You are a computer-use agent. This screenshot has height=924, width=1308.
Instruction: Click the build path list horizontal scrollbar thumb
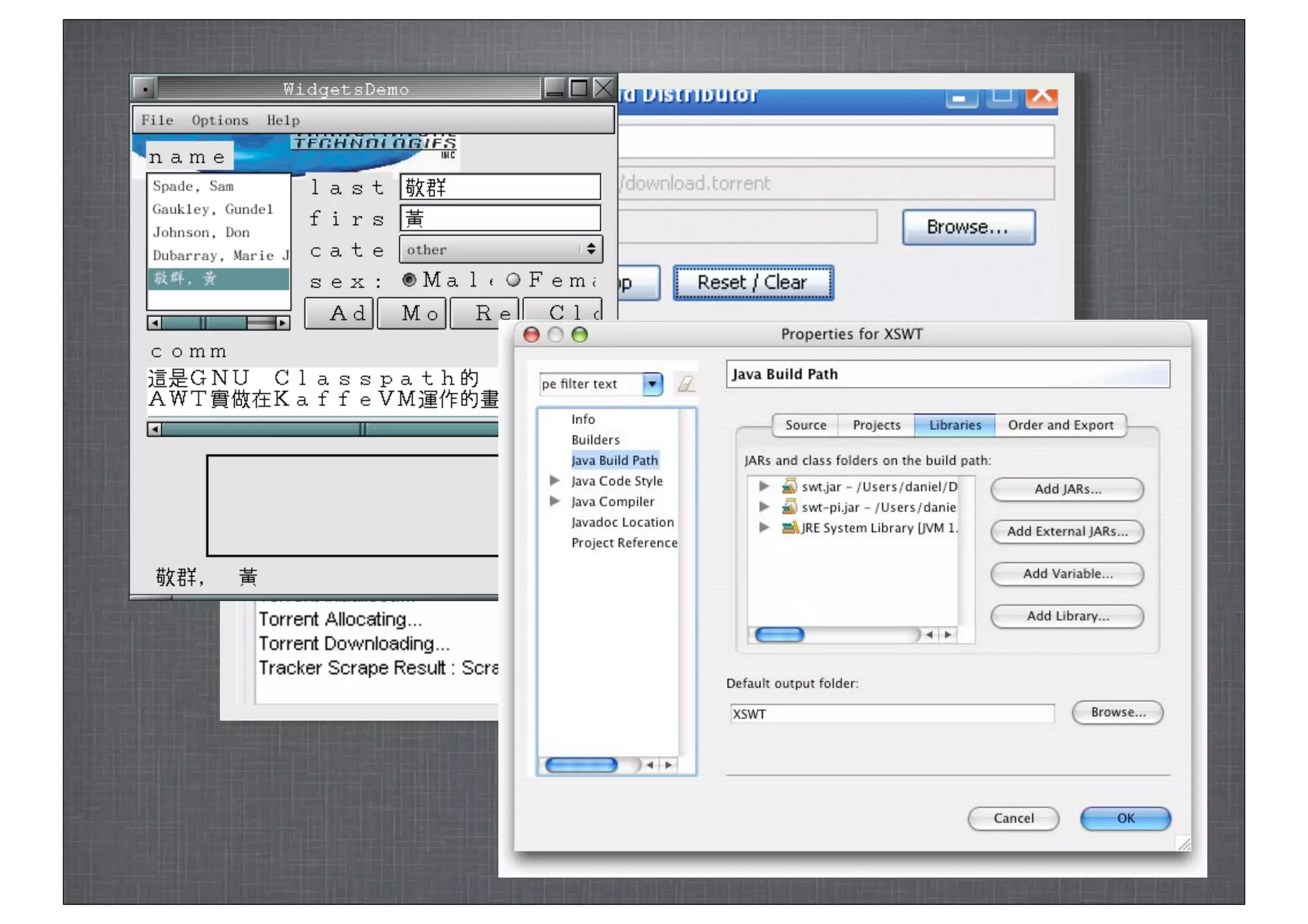(779, 635)
